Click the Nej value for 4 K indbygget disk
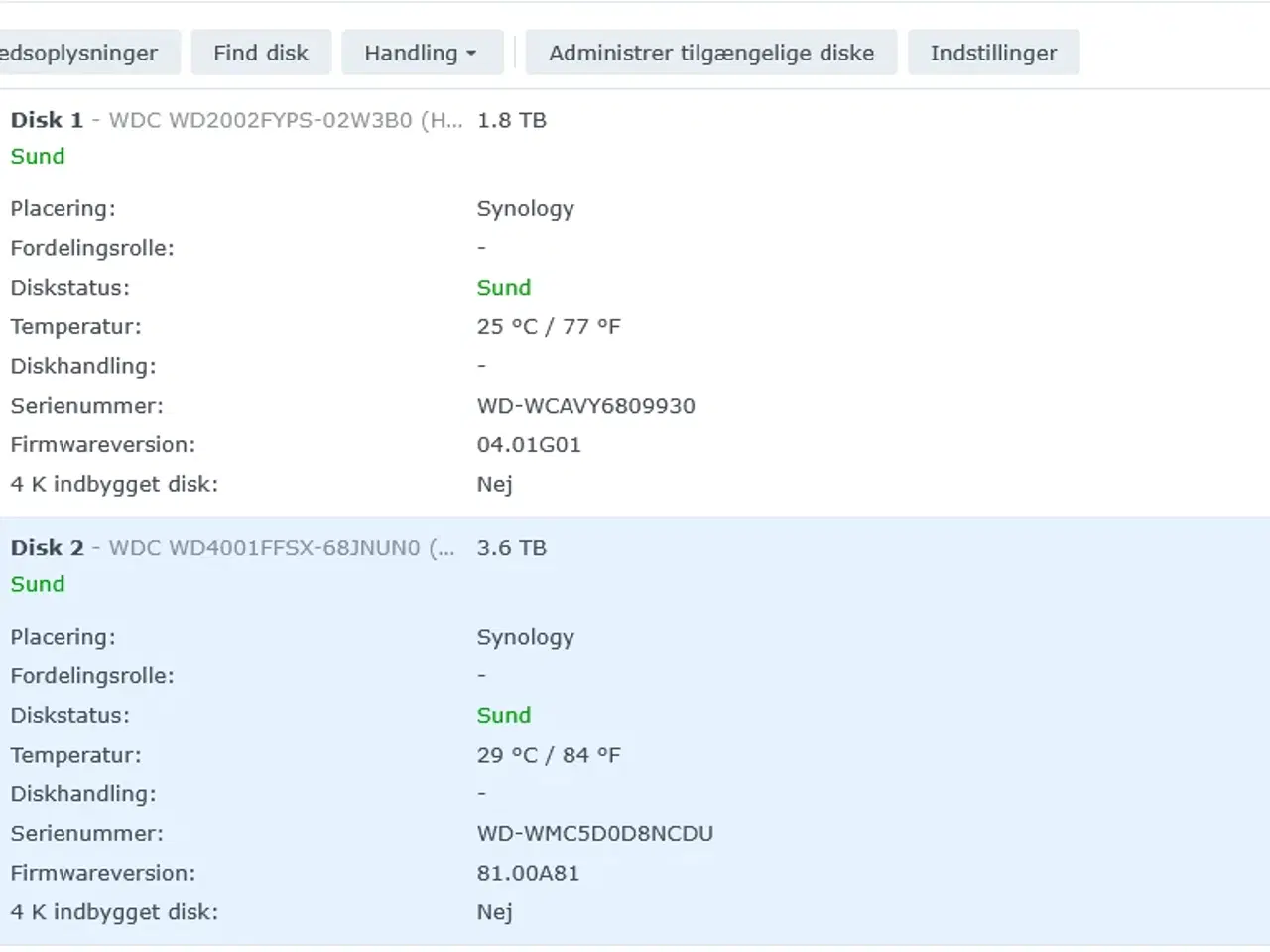The height and width of the screenshot is (952, 1270). (x=496, y=484)
